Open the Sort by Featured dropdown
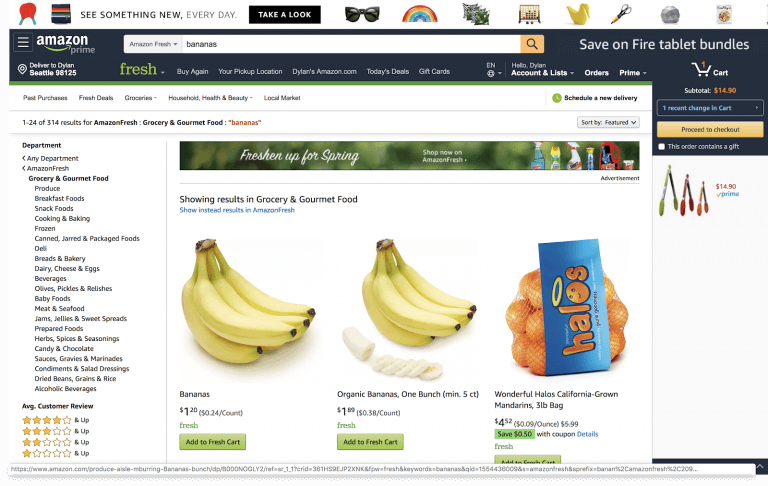This screenshot has height=486, width=768. click(608, 122)
